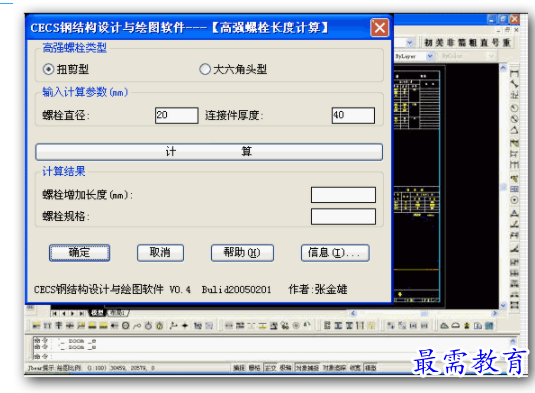Screen dimensions: 535x393
Task: Click the drawing area scroll-down arrow
Action: point(503,305)
